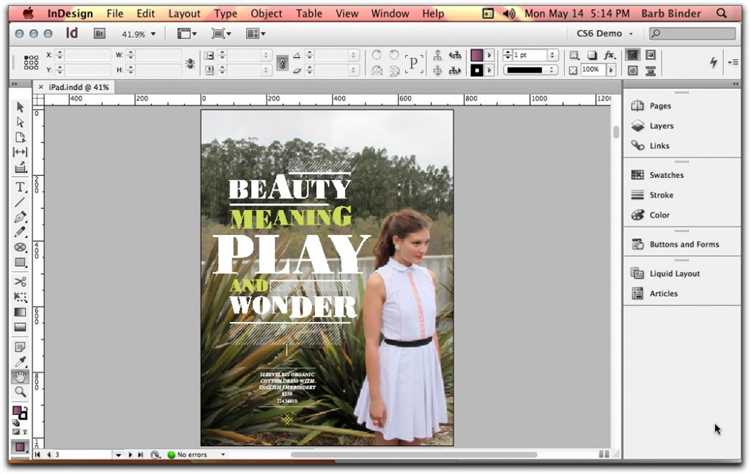
Task: Open the preflight No errors menu
Action: coord(222,454)
